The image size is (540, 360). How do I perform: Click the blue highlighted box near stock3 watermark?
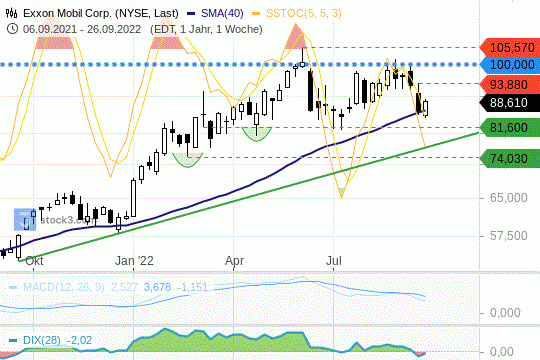pos(25,219)
